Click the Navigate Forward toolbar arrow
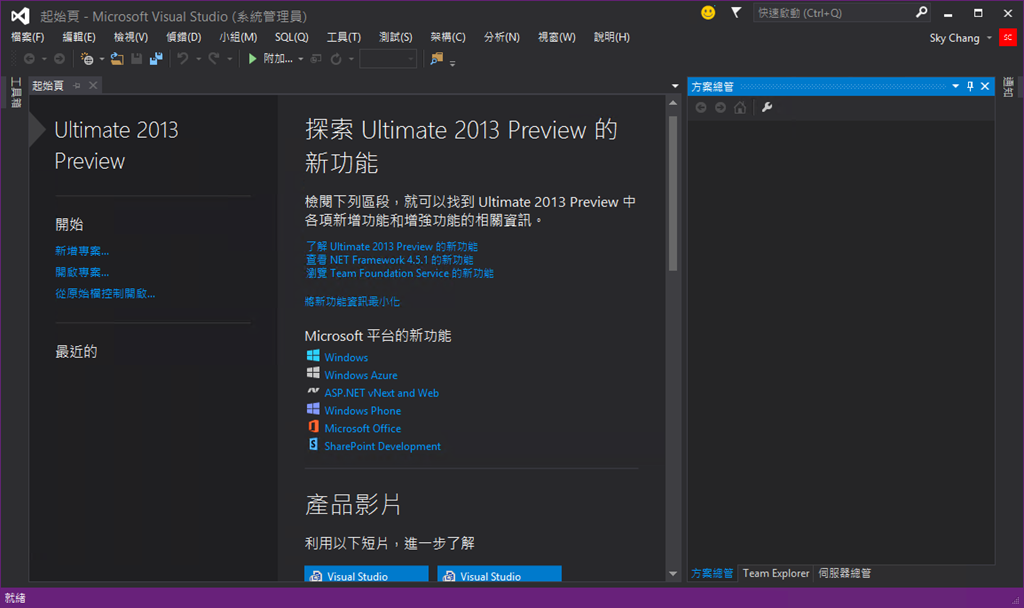 click(x=59, y=59)
